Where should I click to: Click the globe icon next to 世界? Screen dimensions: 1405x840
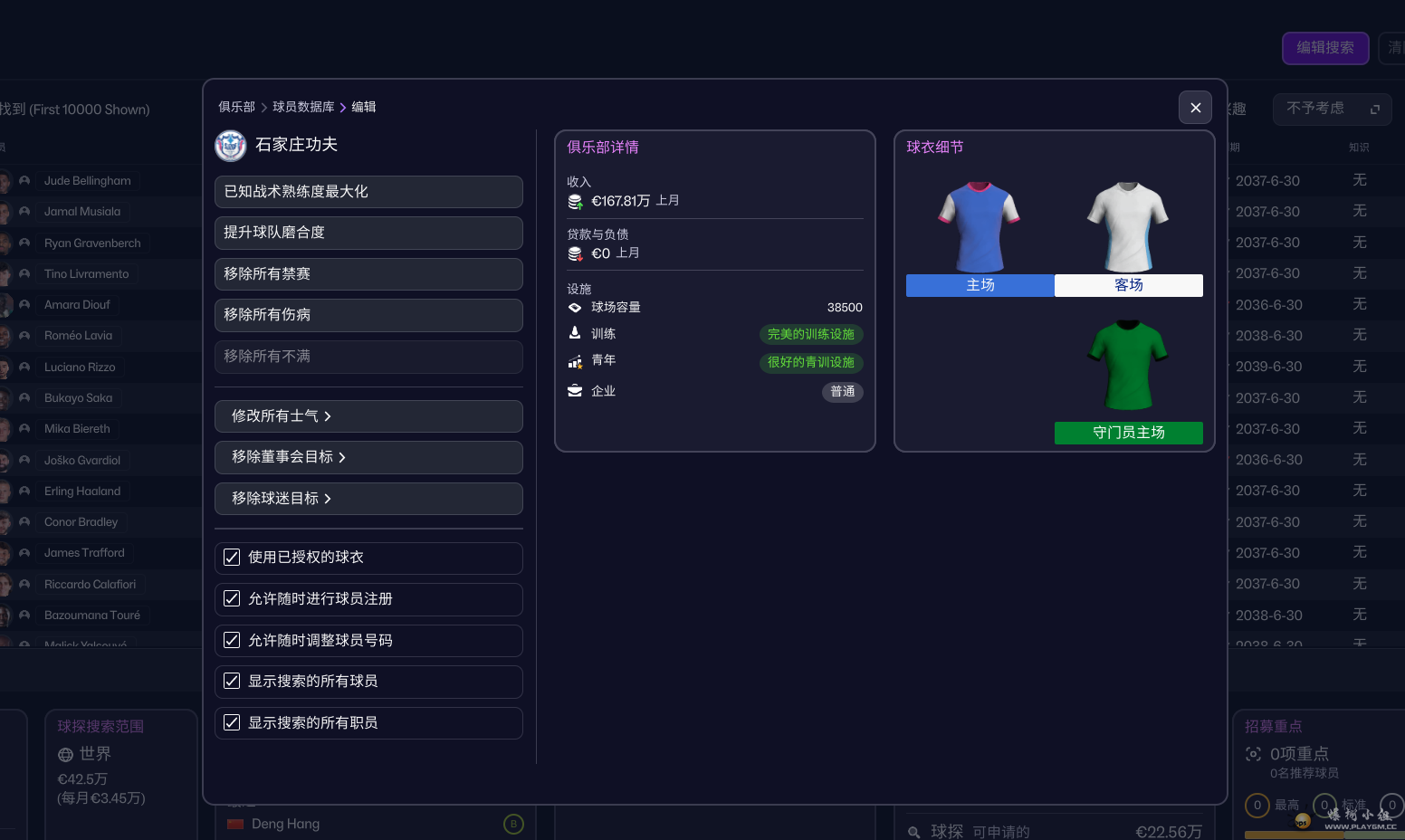click(65, 755)
